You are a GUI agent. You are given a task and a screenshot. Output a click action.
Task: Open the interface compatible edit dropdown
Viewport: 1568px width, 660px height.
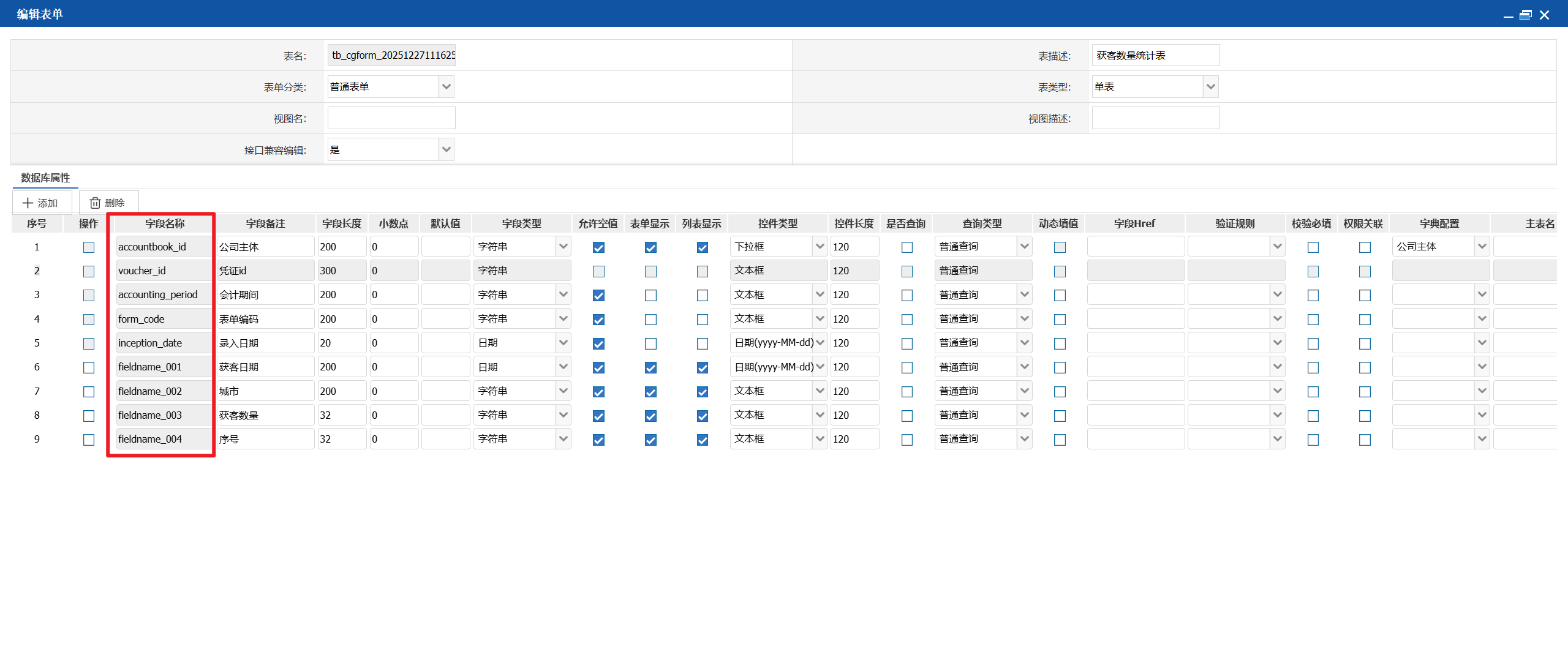click(x=447, y=149)
